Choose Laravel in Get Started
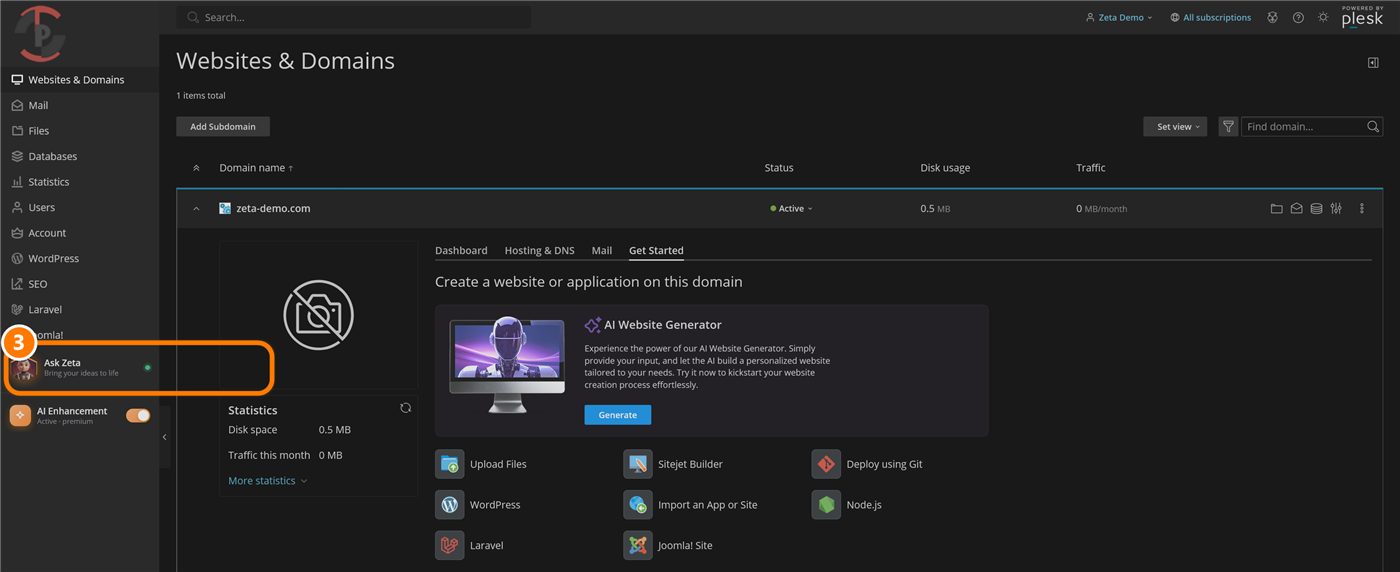This screenshot has width=1400, height=572. point(470,546)
